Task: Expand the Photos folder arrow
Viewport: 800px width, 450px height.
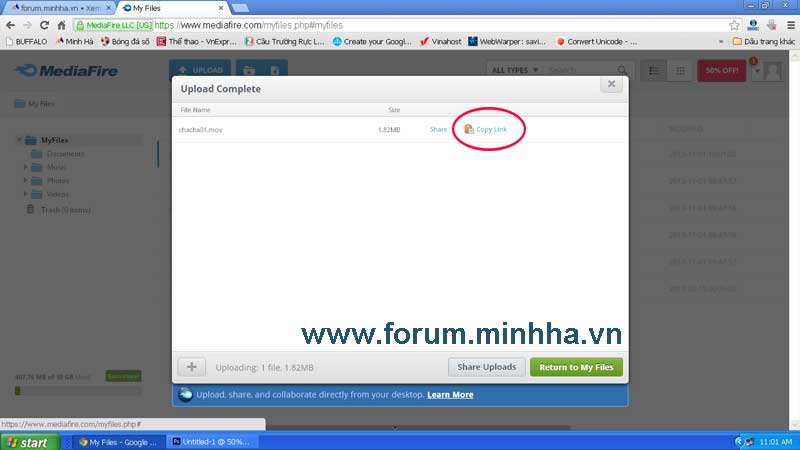Action: [x=25, y=180]
